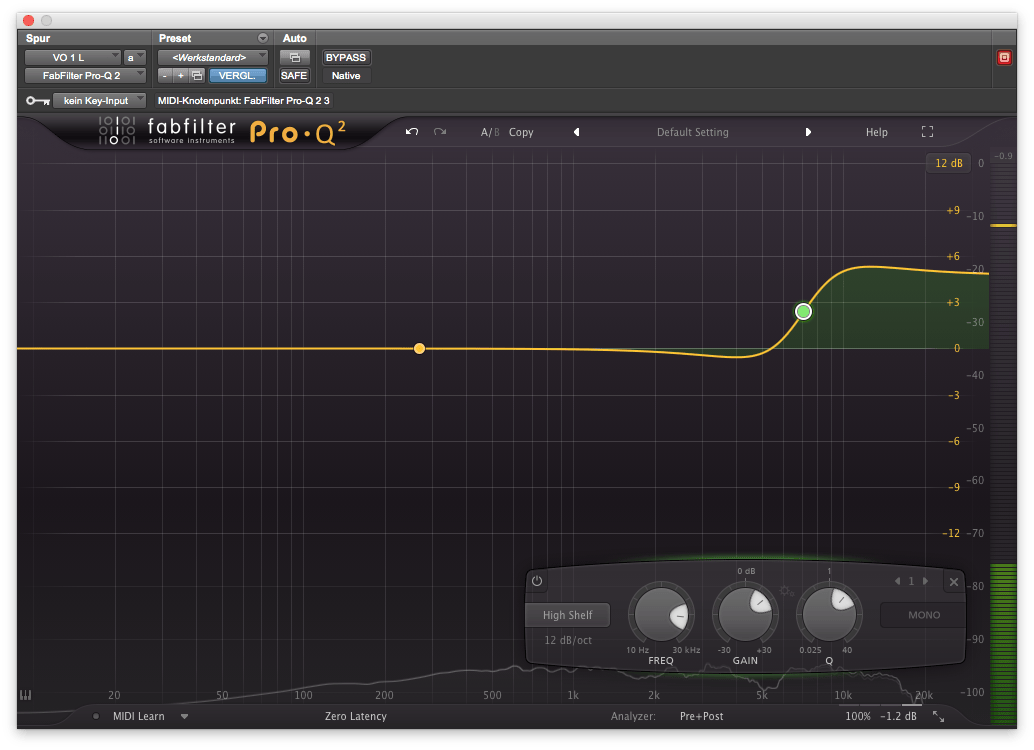Viewport: 1034px width, 750px height.
Task: Toggle MONO stereo placement button
Action: coord(923,615)
